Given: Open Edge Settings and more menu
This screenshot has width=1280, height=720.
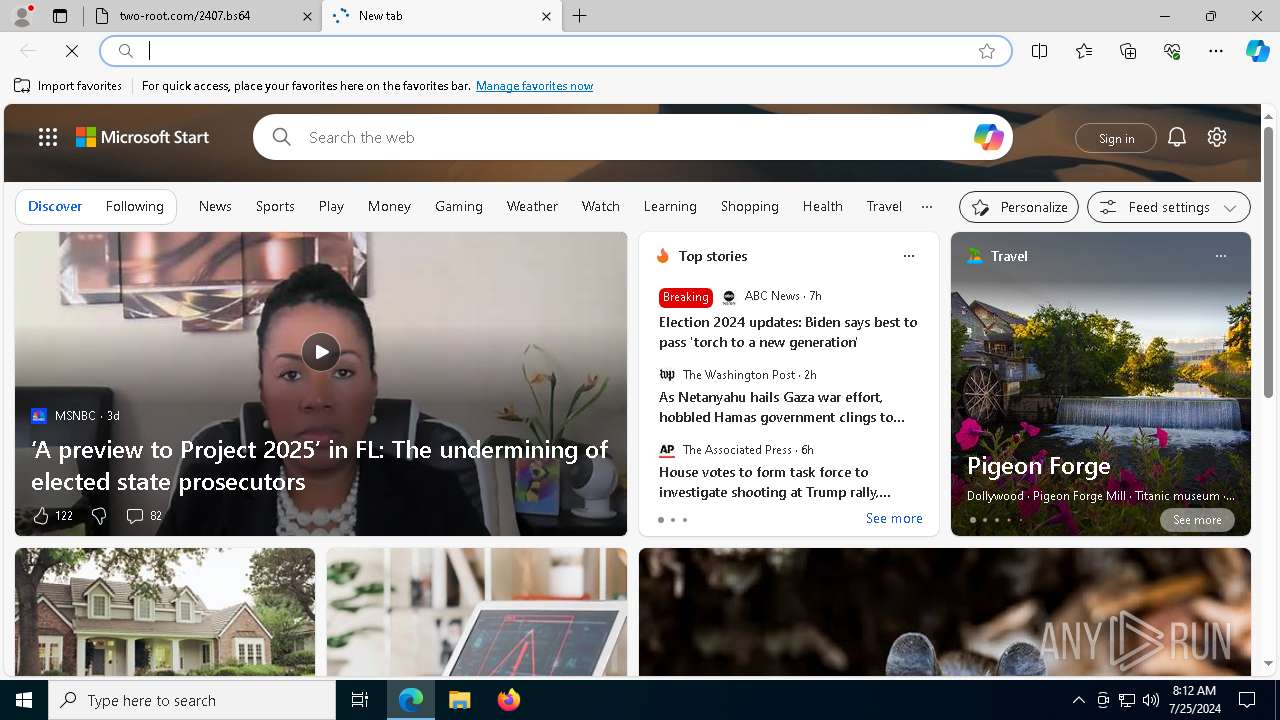Looking at the screenshot, I should [1216, 51].
